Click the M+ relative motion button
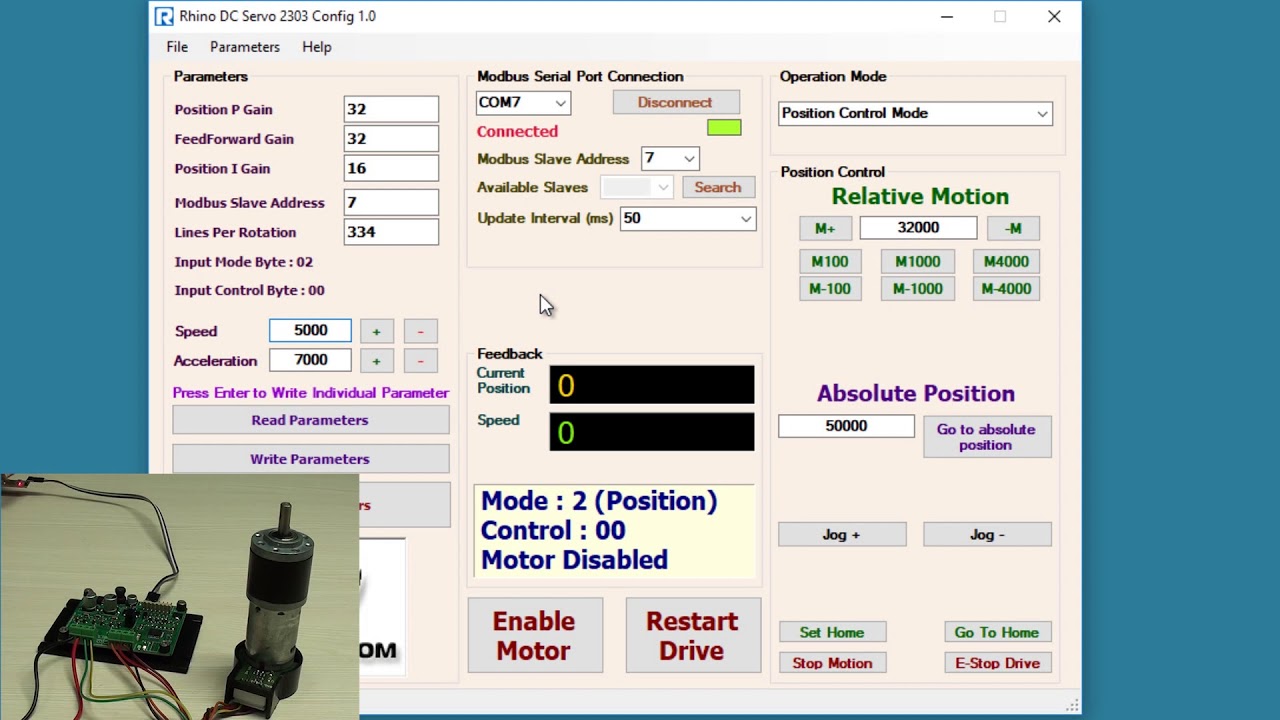This screenshot has width=1280, height=720. (x=825, y=228)
